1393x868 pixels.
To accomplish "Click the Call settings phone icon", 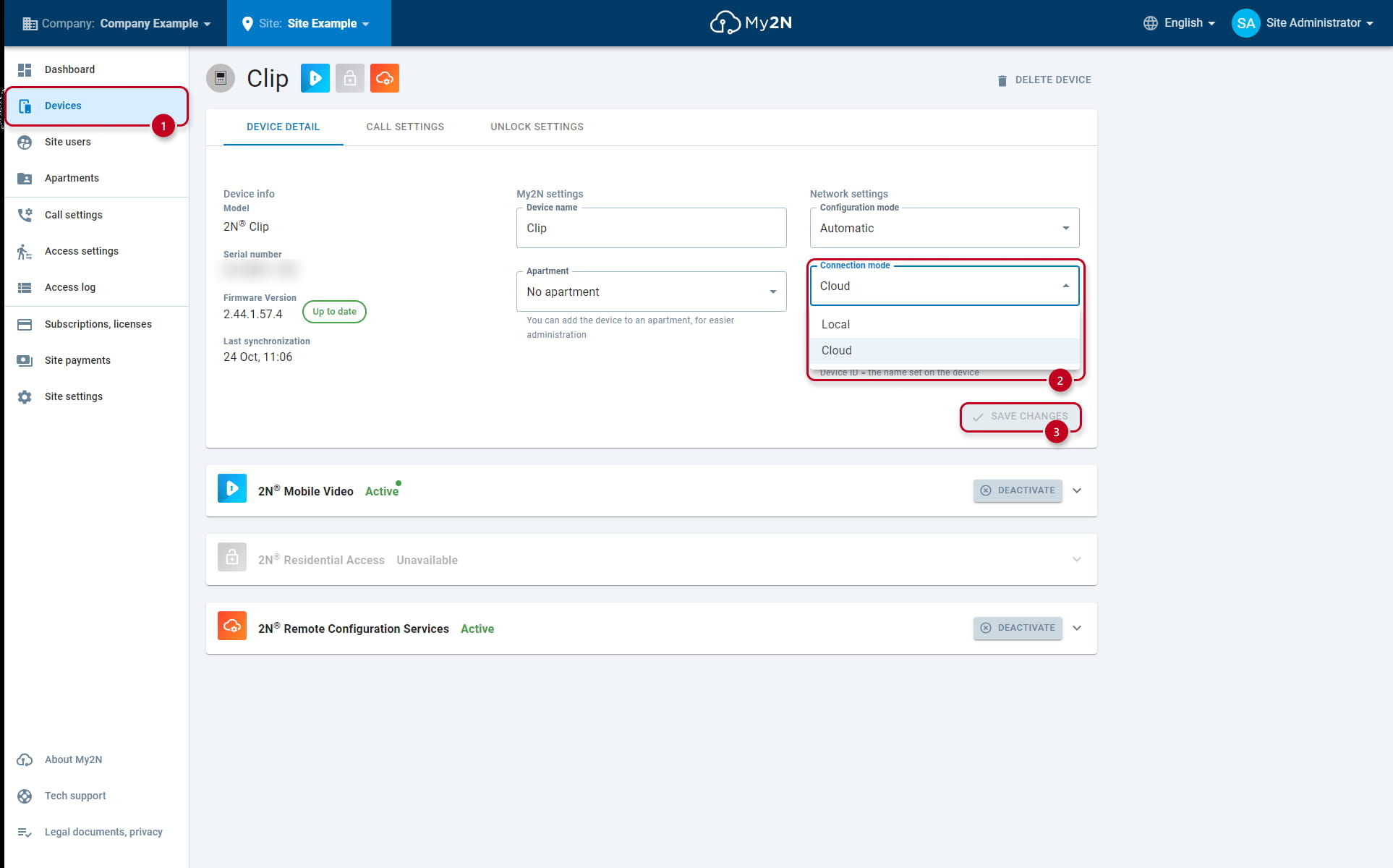I will click(25, 215).
